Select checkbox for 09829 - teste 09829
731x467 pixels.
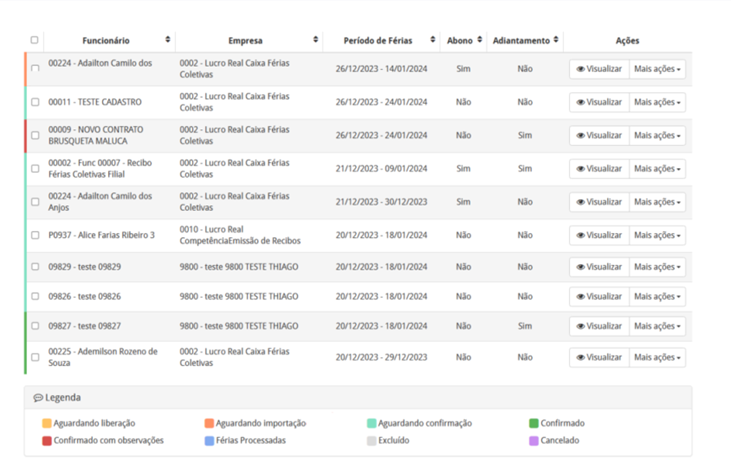(35, 267)
